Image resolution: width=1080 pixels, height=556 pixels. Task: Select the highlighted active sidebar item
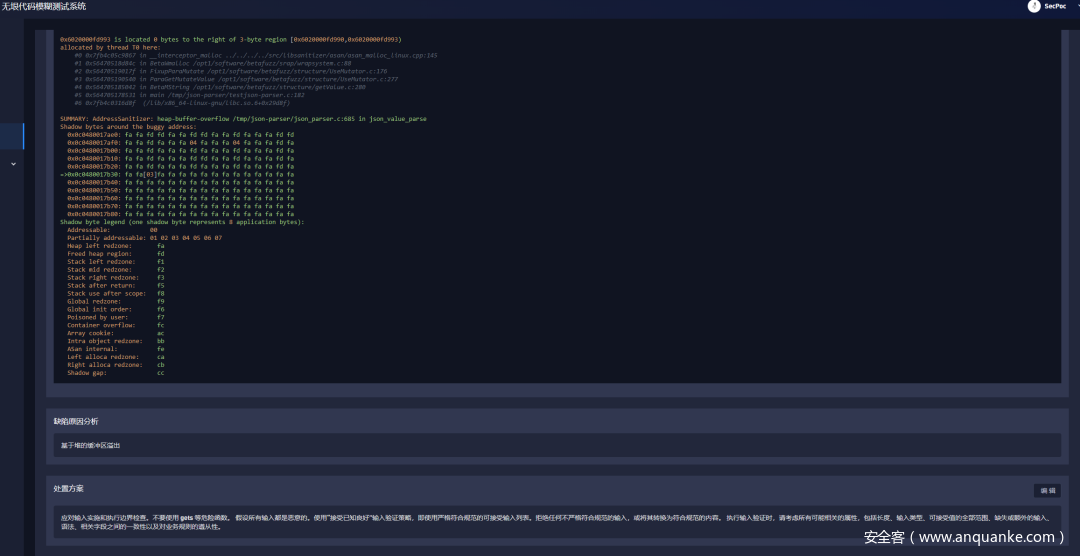pyautogui.click(x=12, y=137)
